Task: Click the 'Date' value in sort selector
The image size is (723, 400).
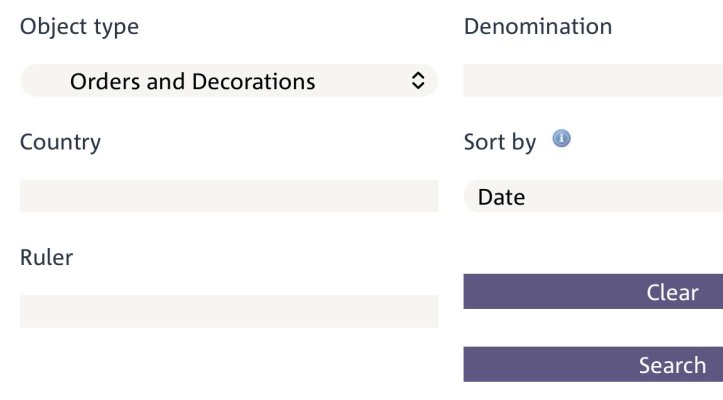Action: tap(501, 197)
